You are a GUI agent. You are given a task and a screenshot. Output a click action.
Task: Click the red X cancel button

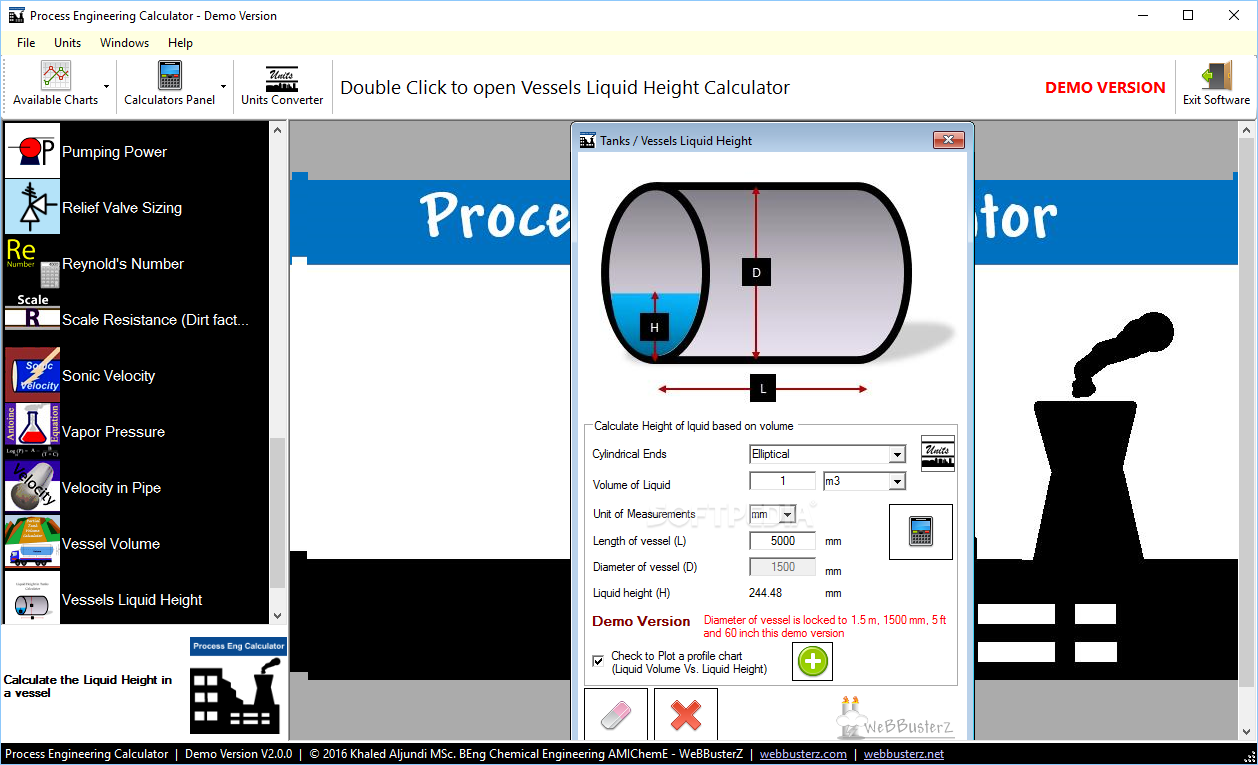click(686, 714)
